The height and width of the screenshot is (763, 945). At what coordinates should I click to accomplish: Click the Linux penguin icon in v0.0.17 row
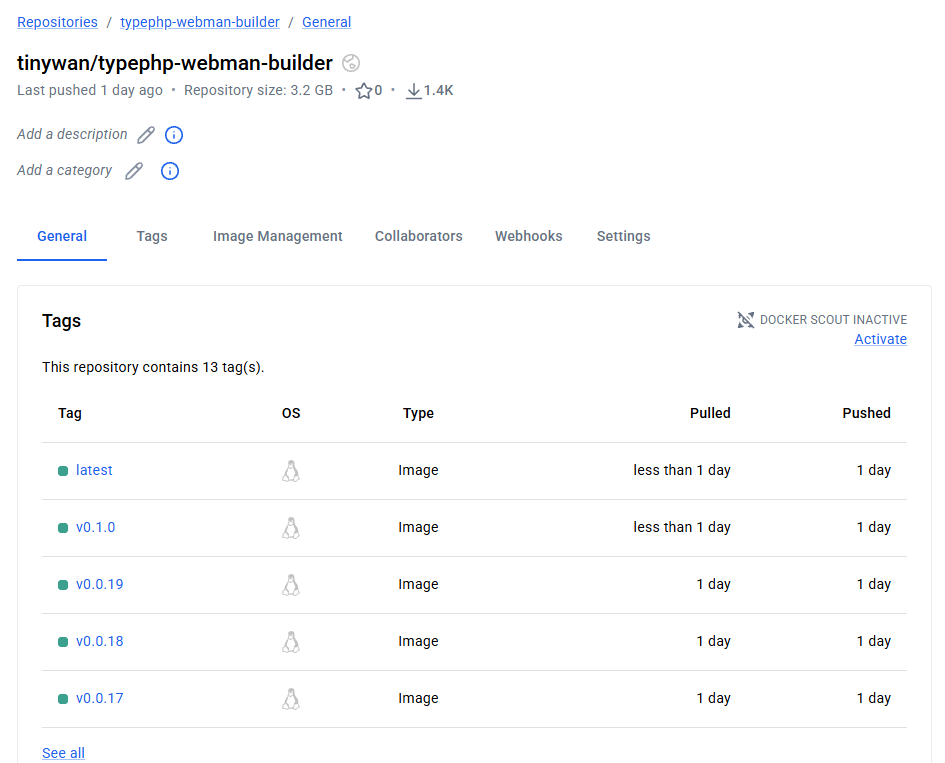pos(291,699)
